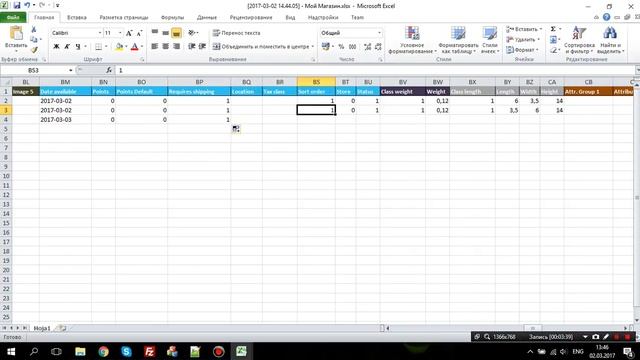640x360 pixels.
Task: Click the Fill down icon
Action: pyautogui.click(x=553, y=40)
